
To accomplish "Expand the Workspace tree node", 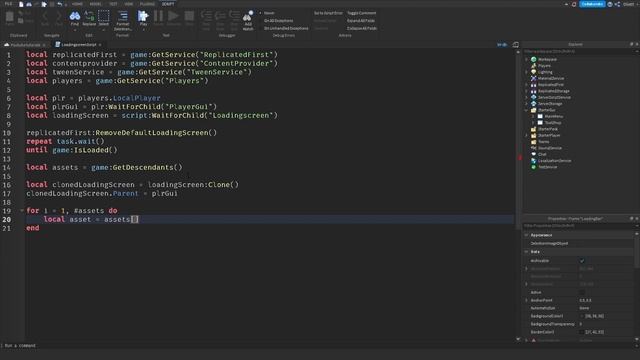I will coord(527,59).
